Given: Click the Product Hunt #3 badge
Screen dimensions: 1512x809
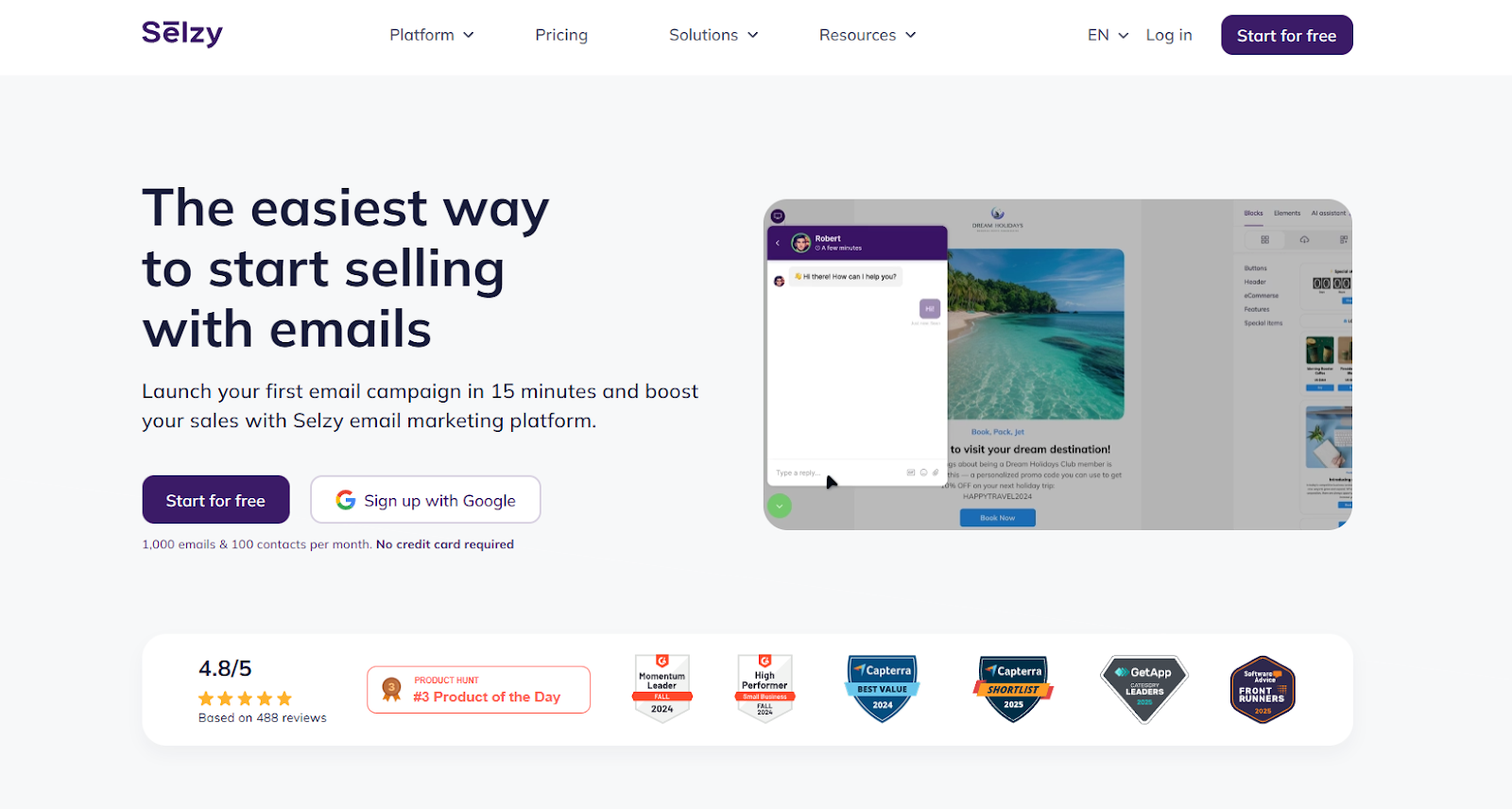Looking at the screenshot, I should point(478,690).
